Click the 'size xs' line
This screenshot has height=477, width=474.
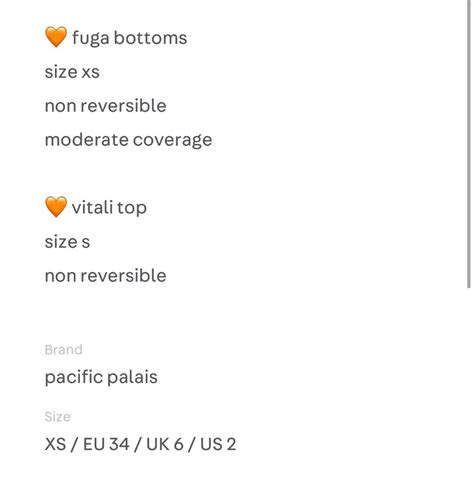pos(72,72)
